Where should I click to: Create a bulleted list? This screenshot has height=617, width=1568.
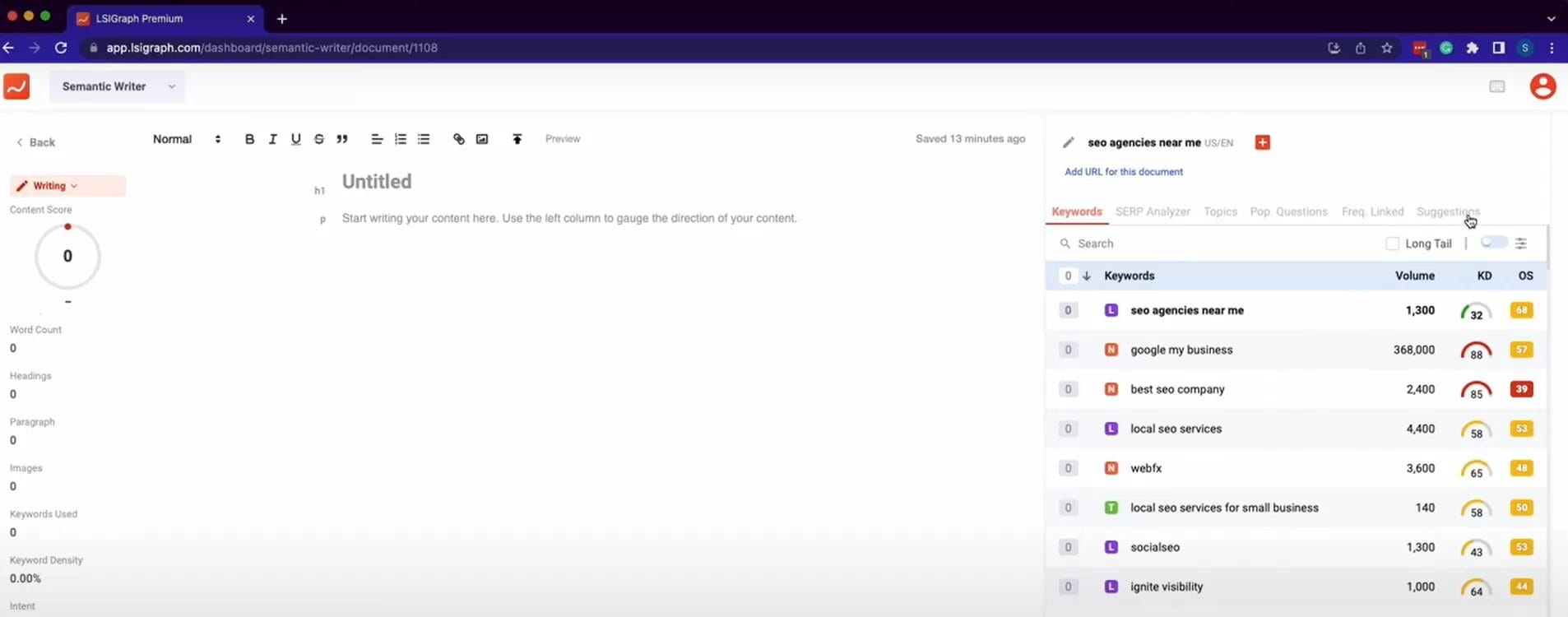[x=423, y=139]
